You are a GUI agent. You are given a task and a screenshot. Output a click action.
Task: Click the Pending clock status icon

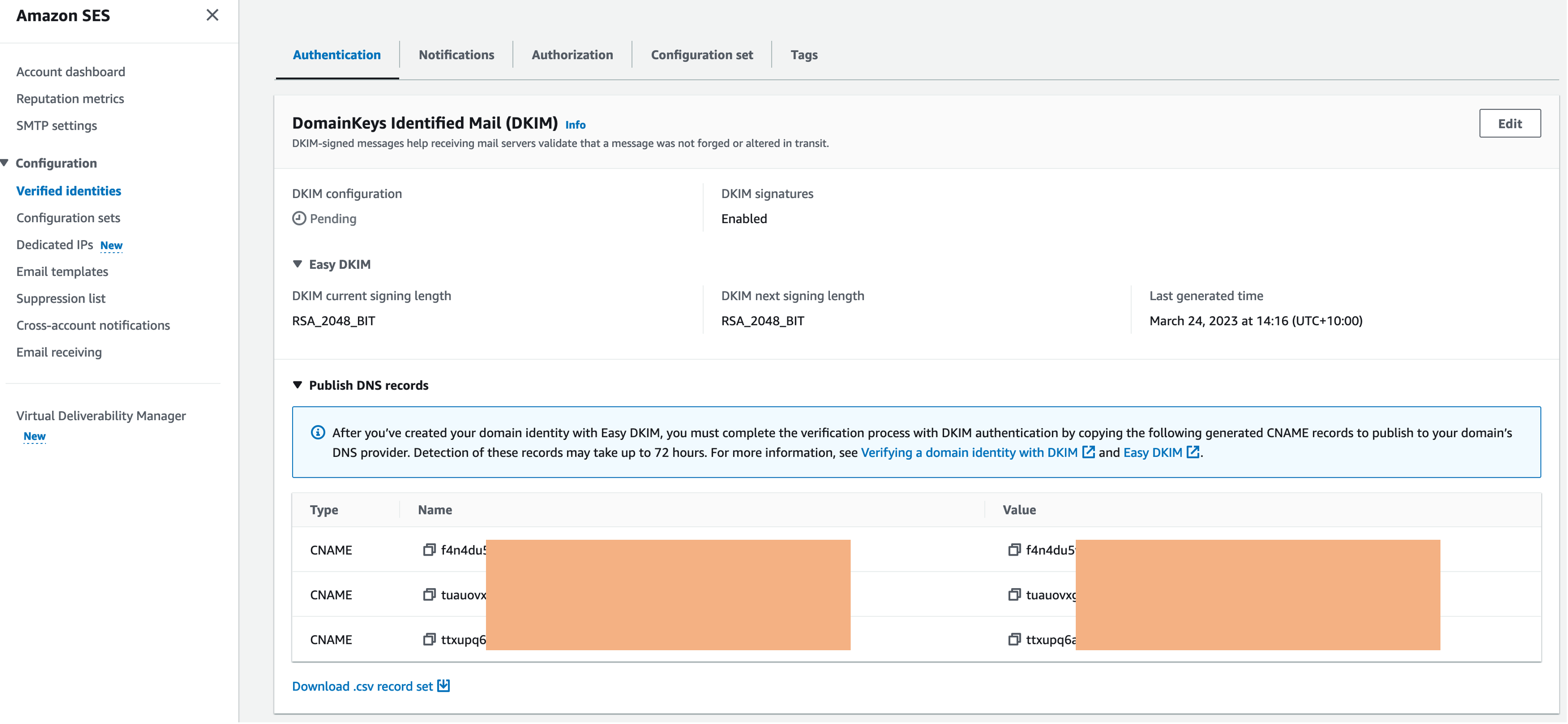pyautogui.click(x=299, y=218)
